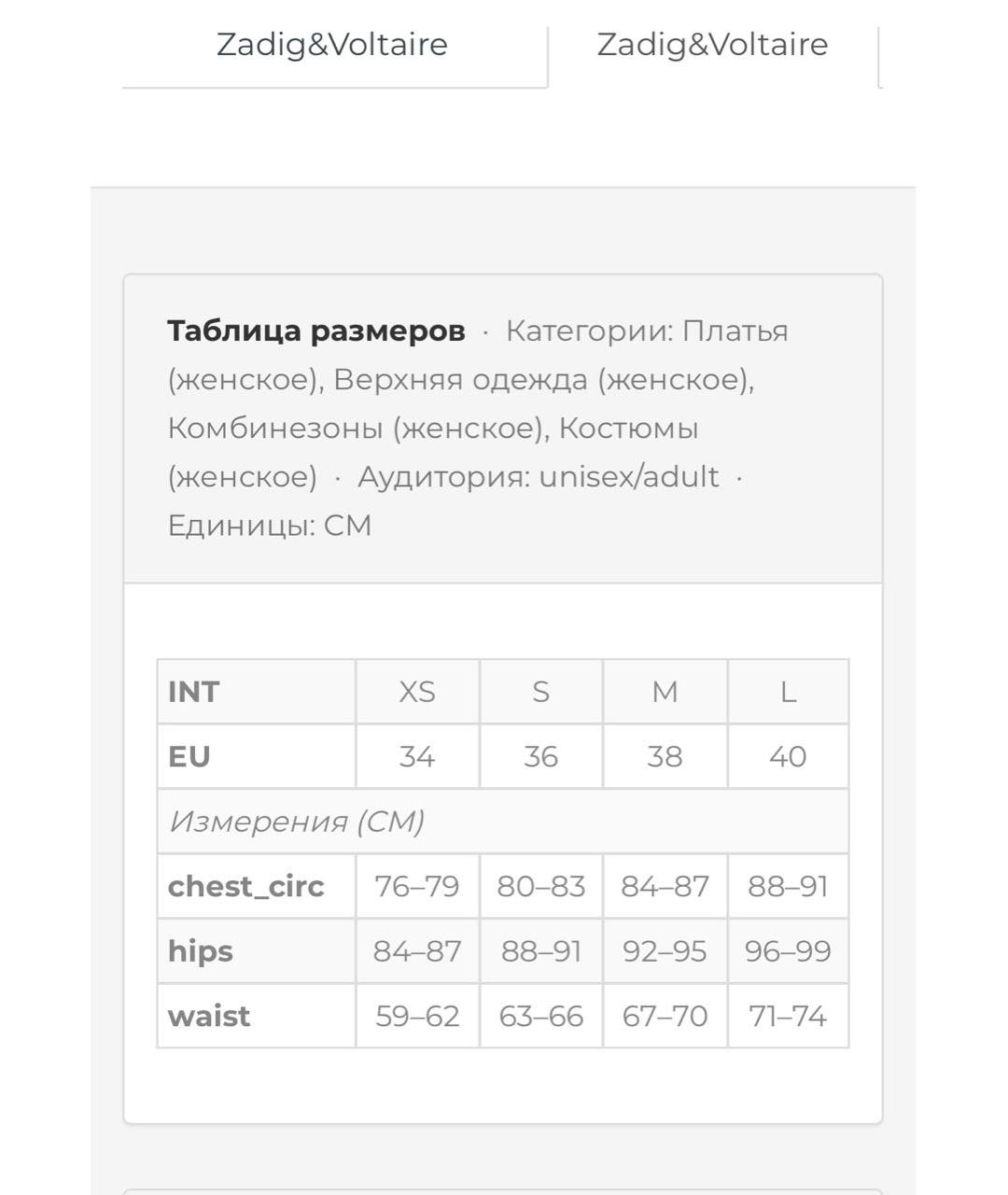Click EU size 38 cell
The height and width of the screenshot is (1195, 1008).
tap(665, 756)
